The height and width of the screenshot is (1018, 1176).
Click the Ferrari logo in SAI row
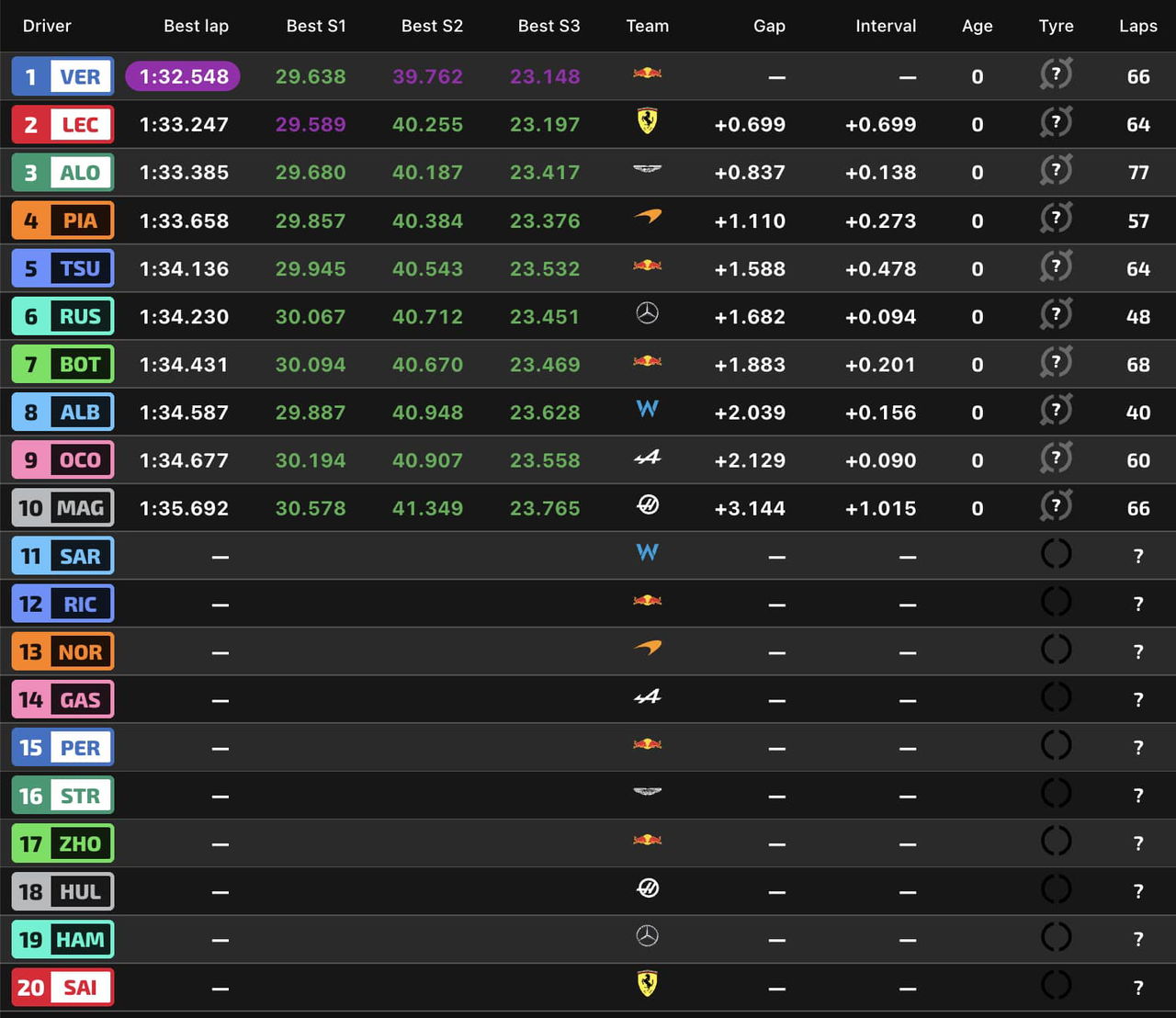click(x=648, y=984)
